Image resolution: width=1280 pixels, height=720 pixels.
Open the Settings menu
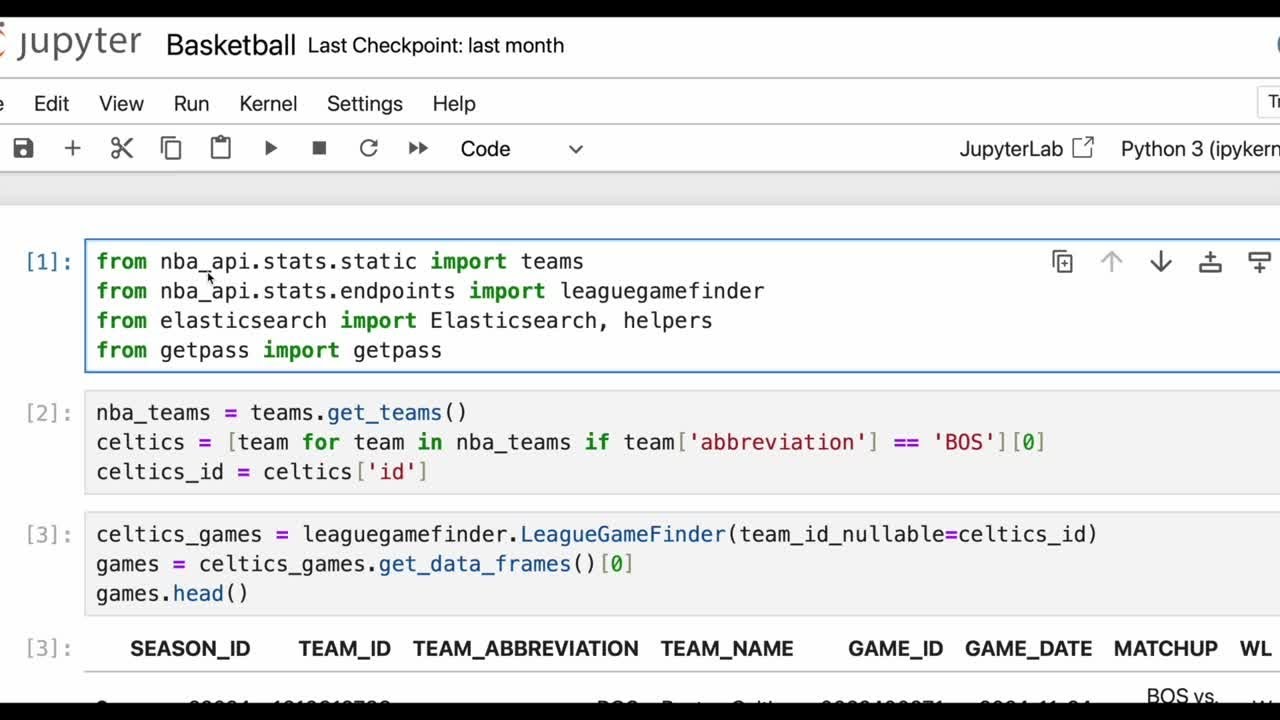[364, 104]
